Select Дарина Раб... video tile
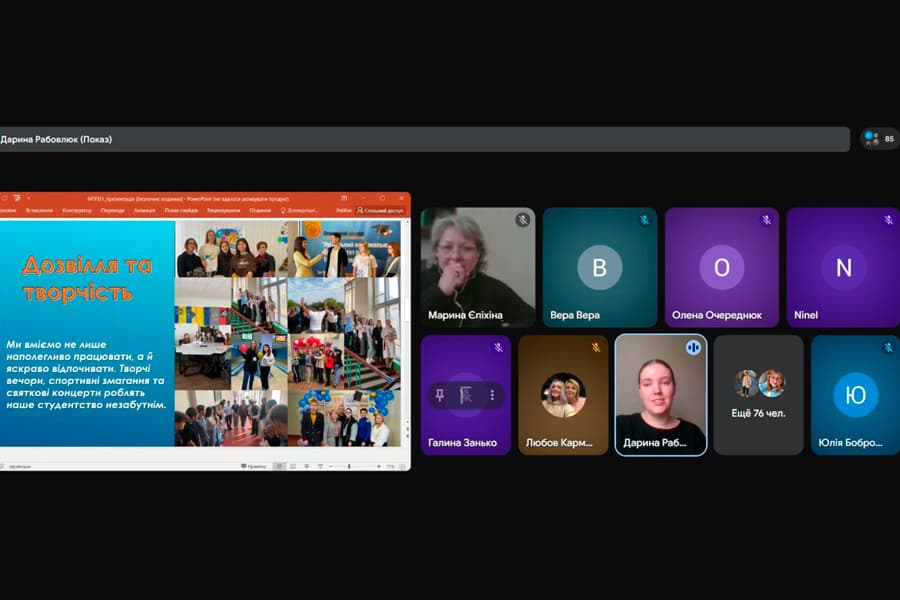This screenshot has height=600, width=900. pos(661,395)
